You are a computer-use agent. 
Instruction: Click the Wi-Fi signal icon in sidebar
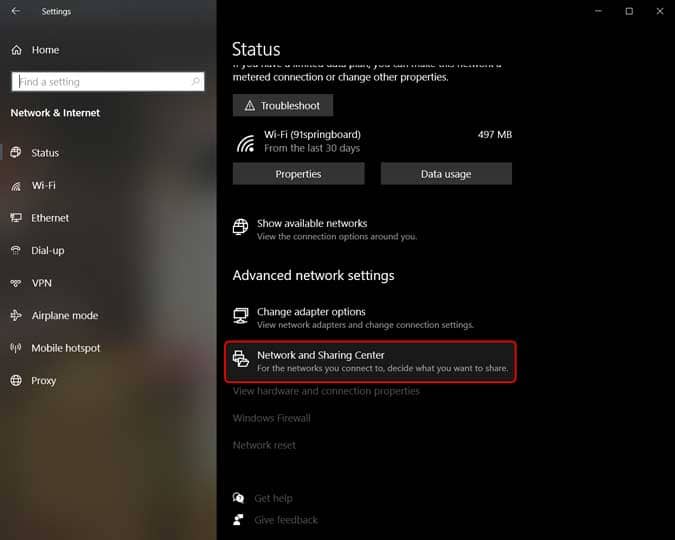[16, 186]
